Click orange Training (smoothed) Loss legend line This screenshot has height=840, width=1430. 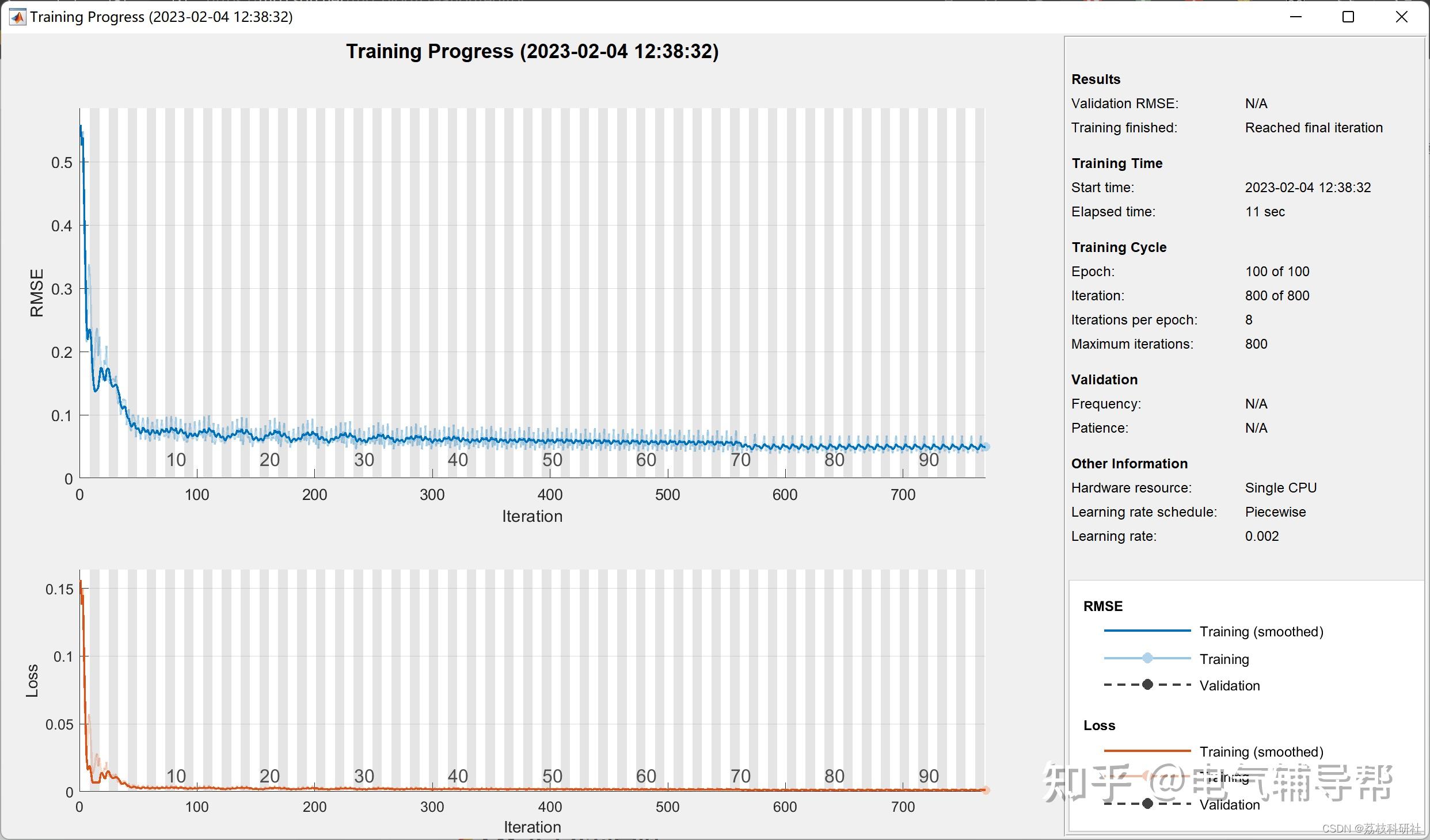(x=1147, y=751)
